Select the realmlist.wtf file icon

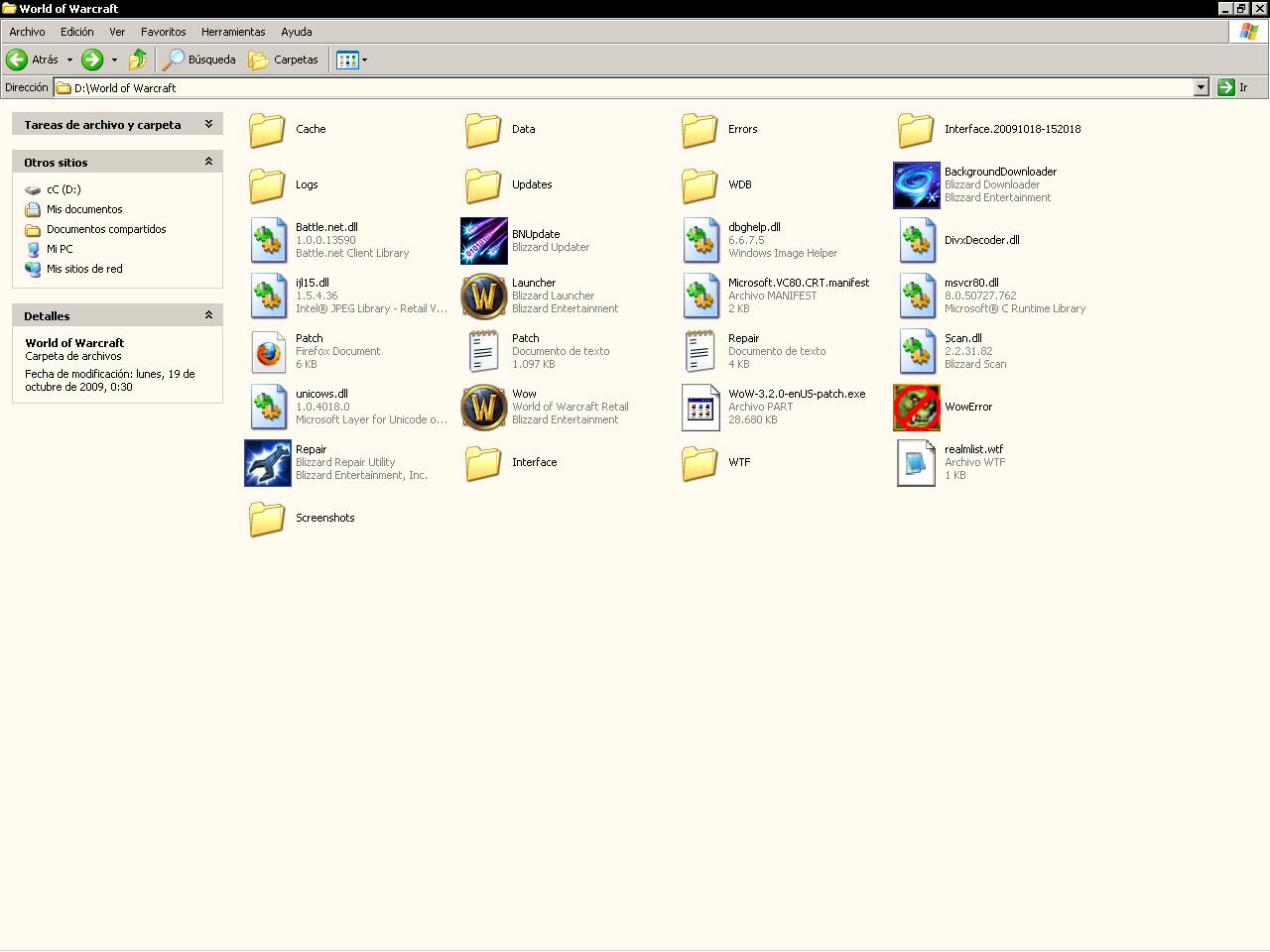917,463
